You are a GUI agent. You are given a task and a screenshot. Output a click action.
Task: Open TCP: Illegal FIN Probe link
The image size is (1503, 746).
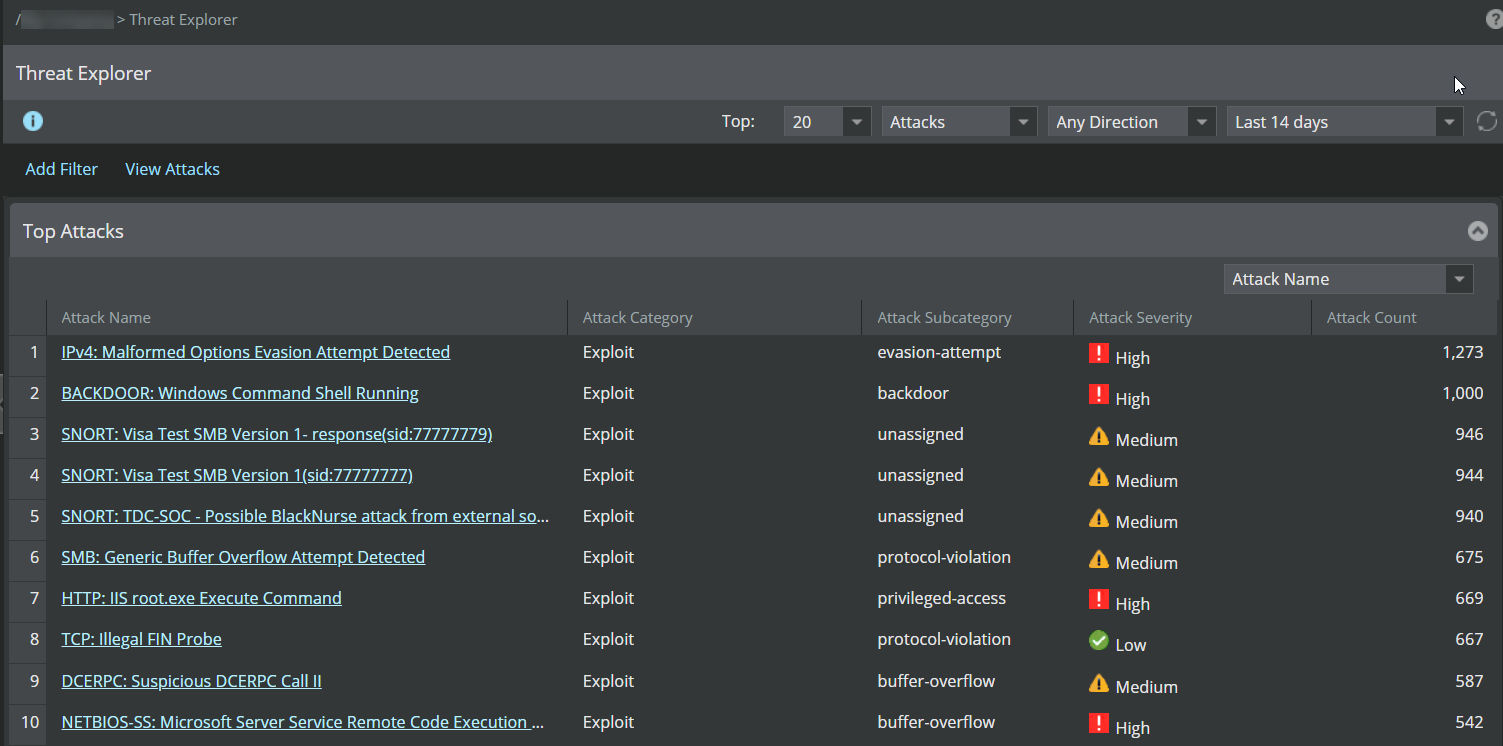(x=141, y=639)
